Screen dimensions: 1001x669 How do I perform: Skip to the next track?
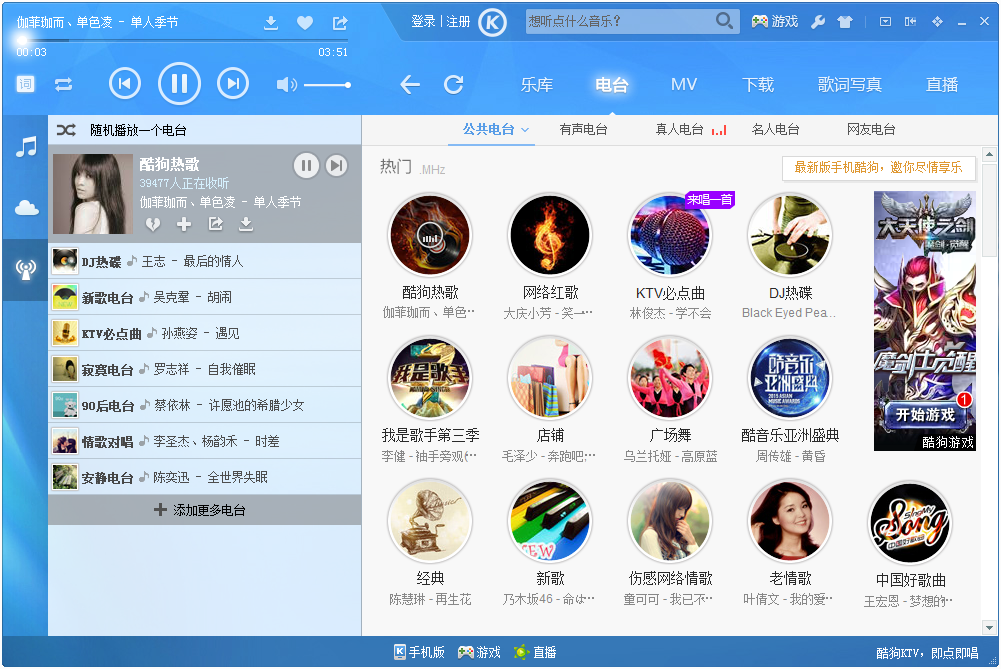click(233, 84)
